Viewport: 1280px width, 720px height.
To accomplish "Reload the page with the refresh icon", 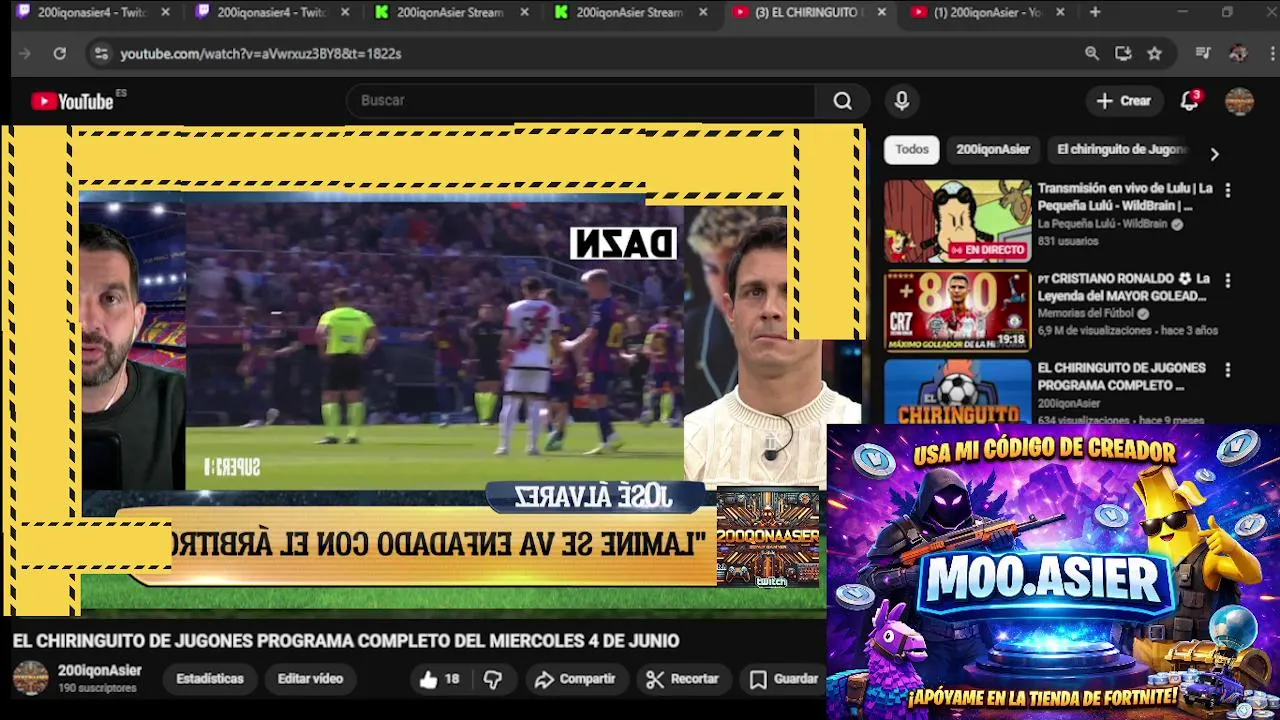I will (x=60, y=54).
